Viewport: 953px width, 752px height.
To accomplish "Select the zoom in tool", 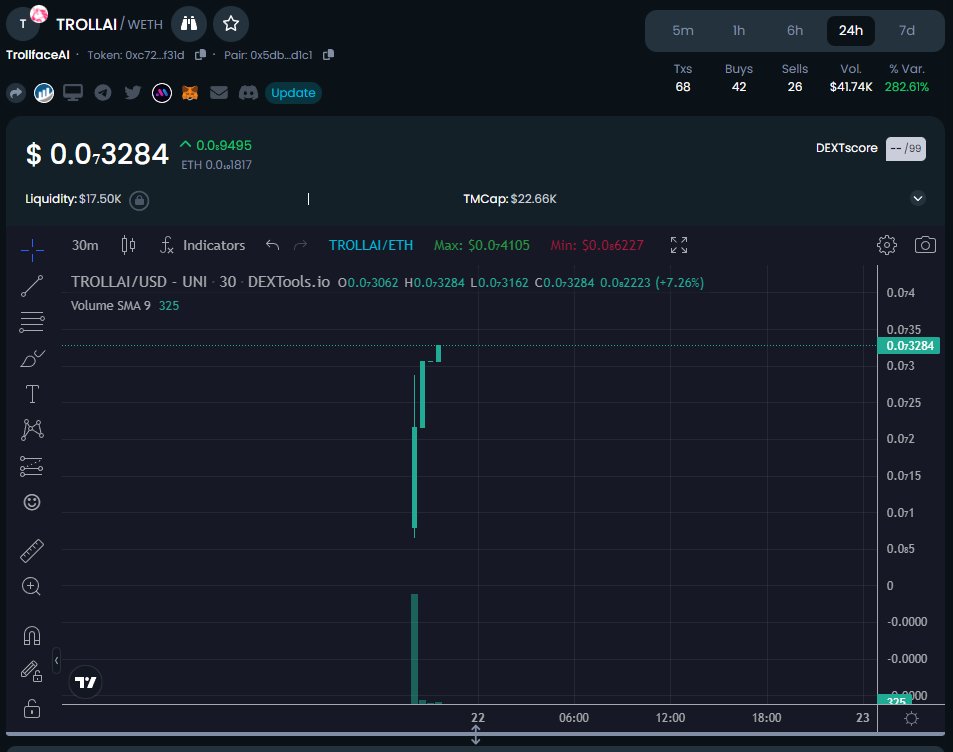I will (x=32, y=587).
